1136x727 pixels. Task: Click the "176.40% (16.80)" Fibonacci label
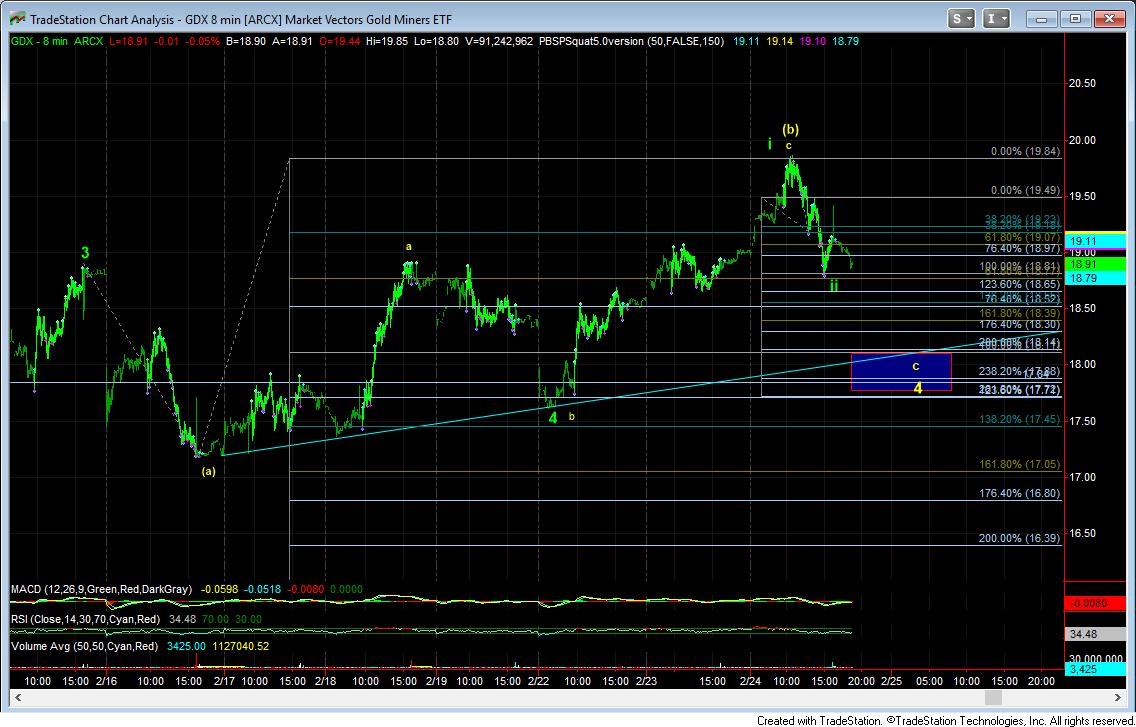click(x=1020, y=493)
